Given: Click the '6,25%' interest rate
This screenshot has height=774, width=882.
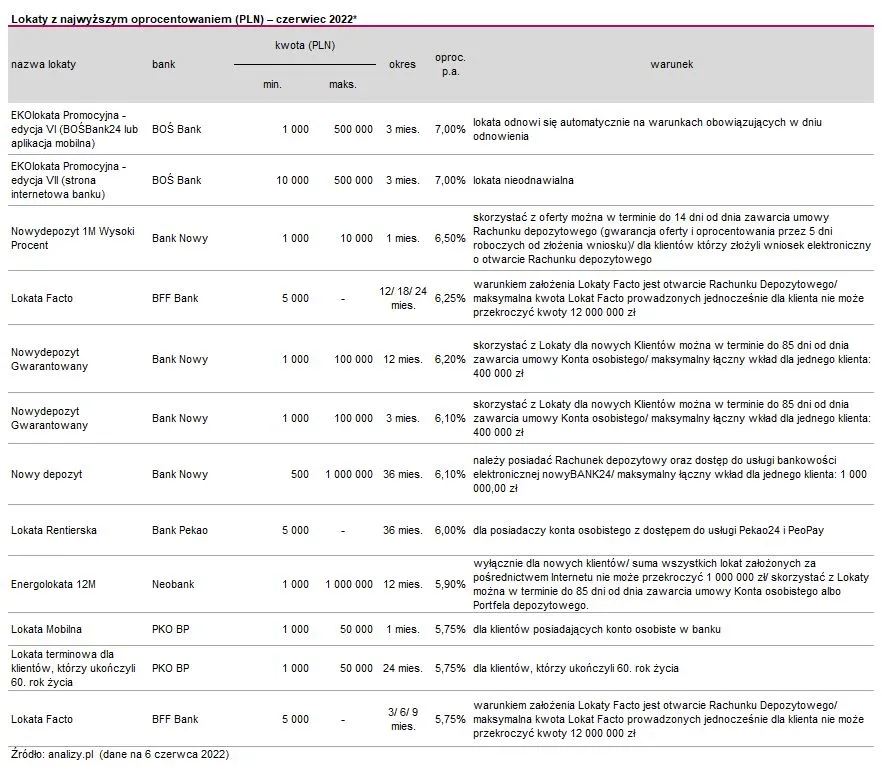Looking at the screenshot, I should [x=450, y=298].
